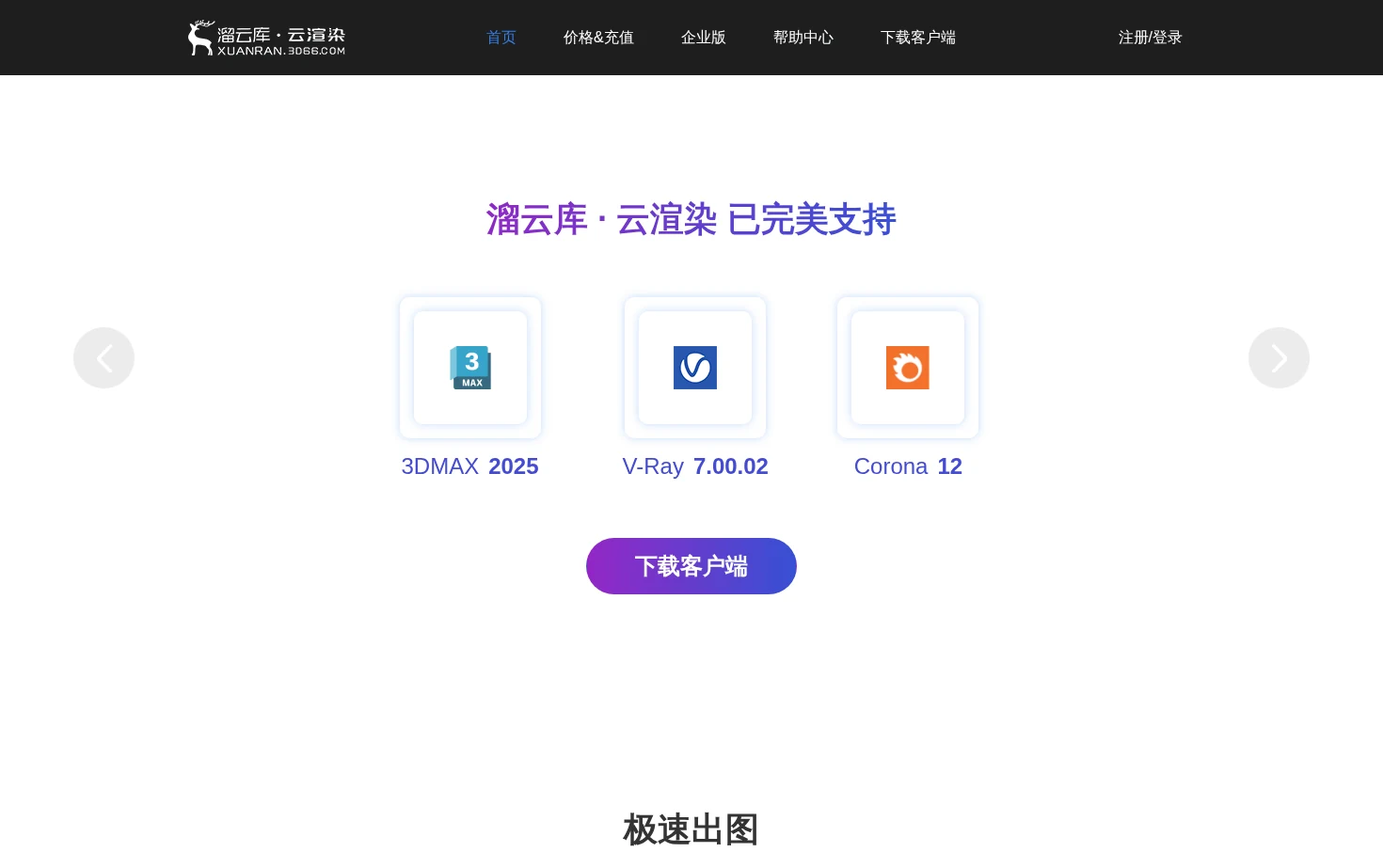The image size is (1383, 868).
Task: Click the V-Ray 7.00.02 label
Action: (695, 466)
